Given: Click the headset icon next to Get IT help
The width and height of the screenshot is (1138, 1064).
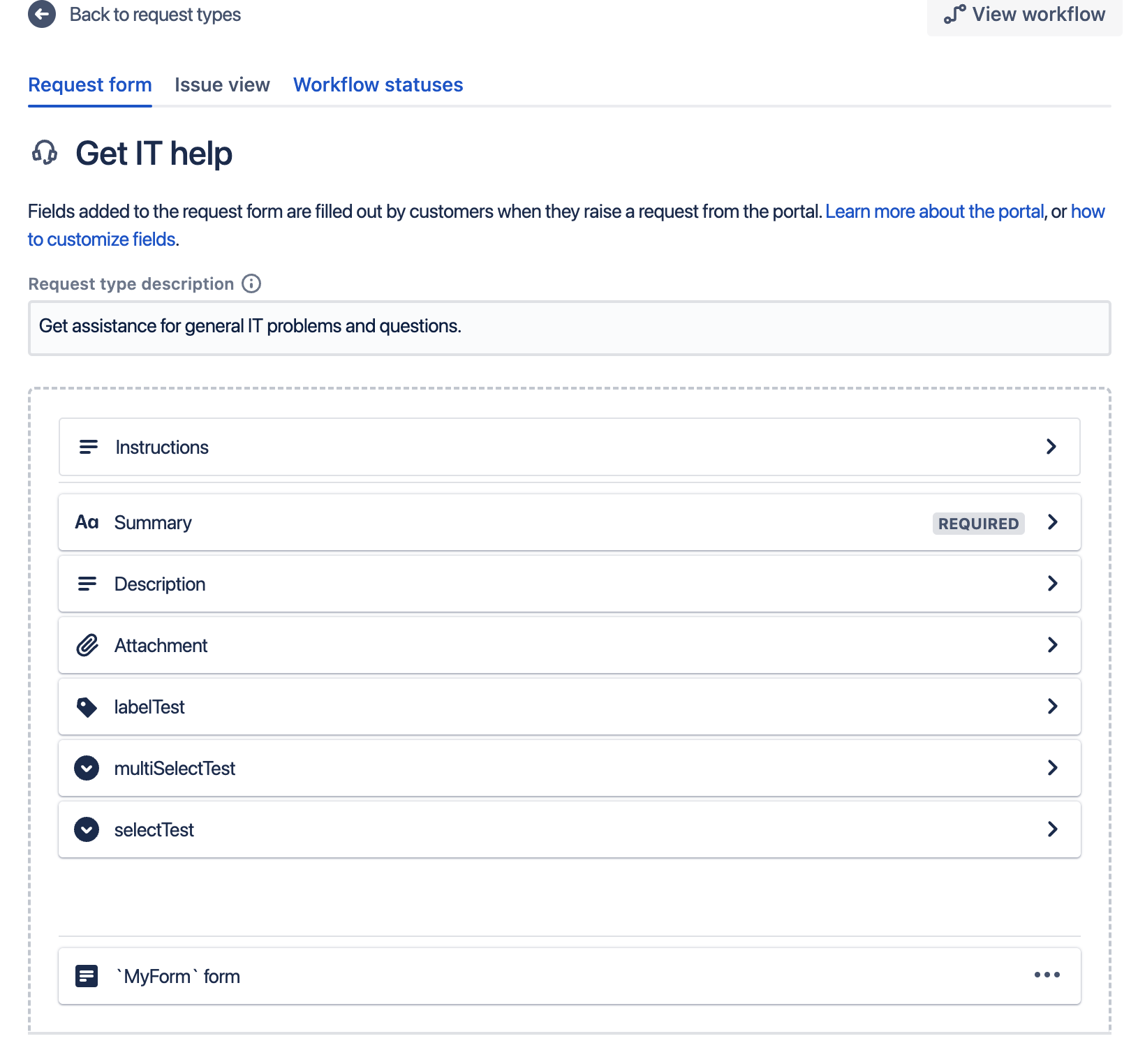Looking at the screenshot, I should pyautogui.click(x=44, y=153).
